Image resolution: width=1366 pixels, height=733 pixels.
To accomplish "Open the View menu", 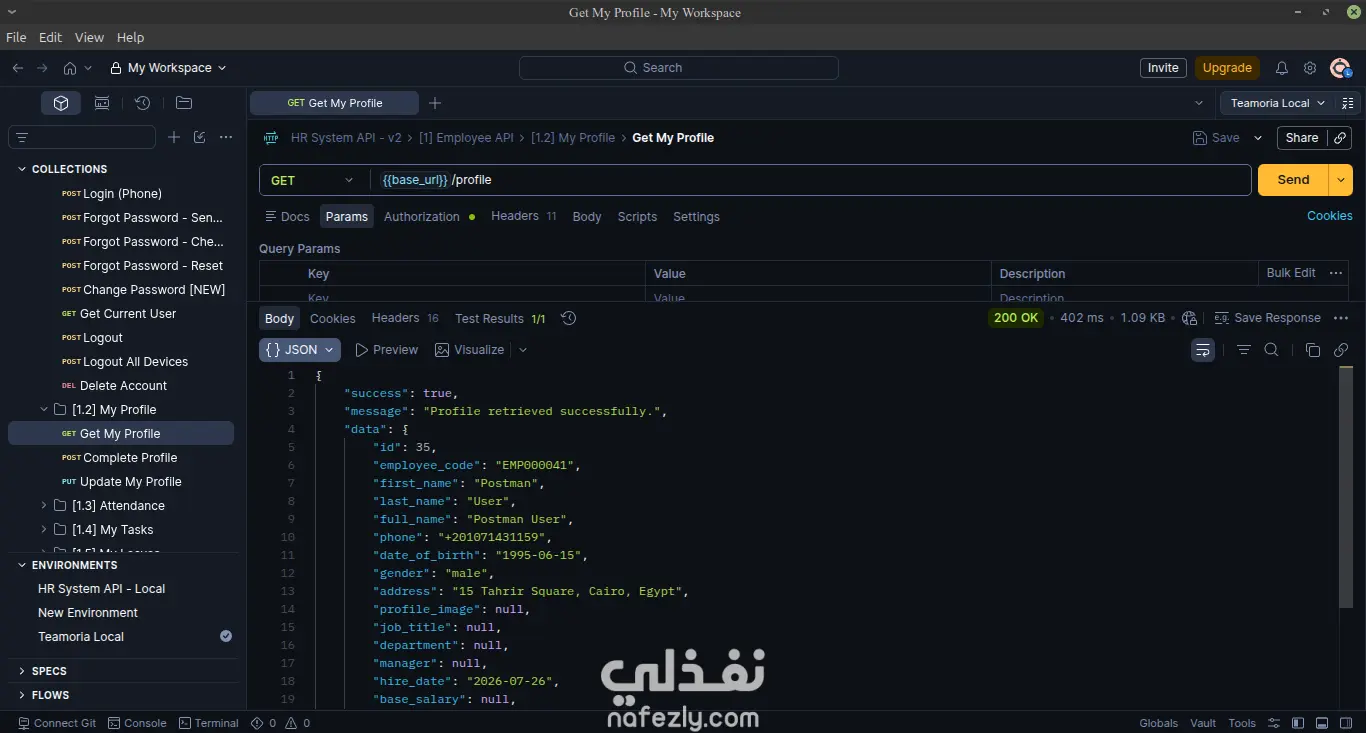I will [89, 37].
